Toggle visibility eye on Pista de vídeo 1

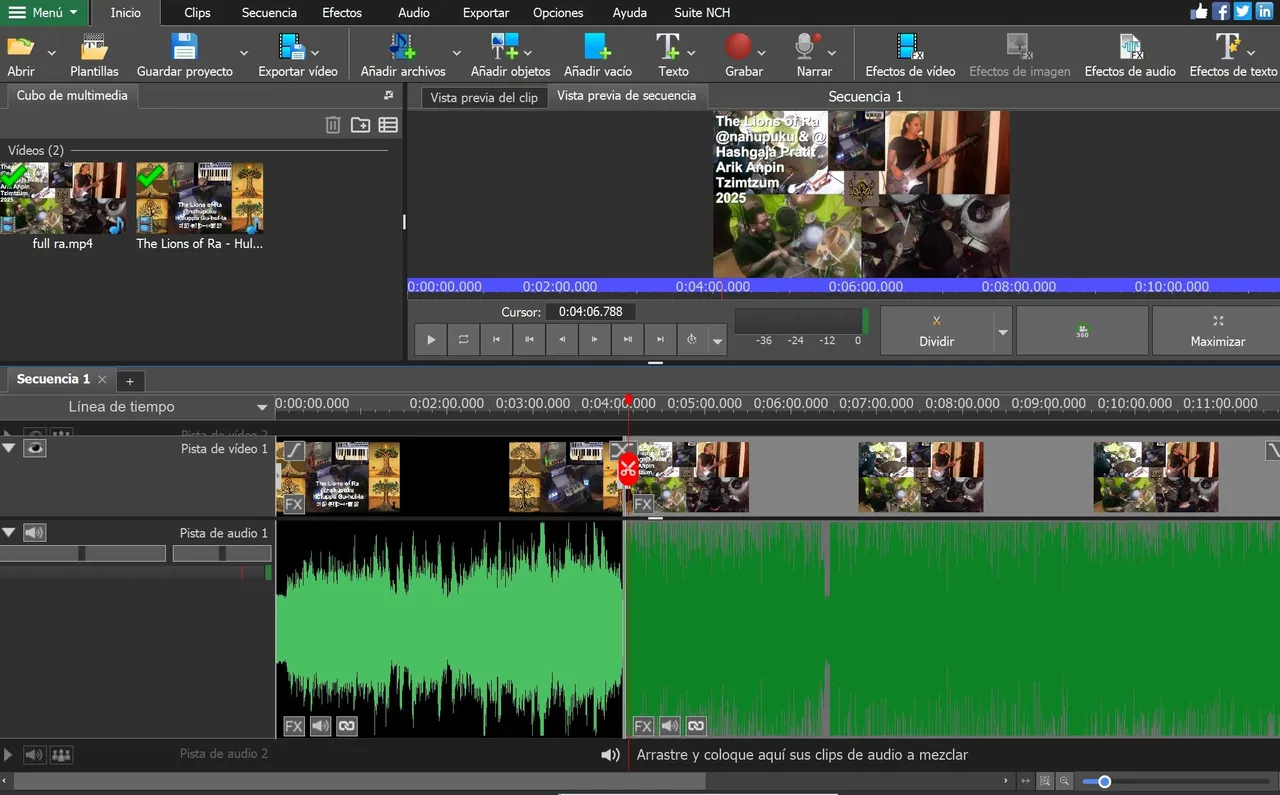click(35, 448)
